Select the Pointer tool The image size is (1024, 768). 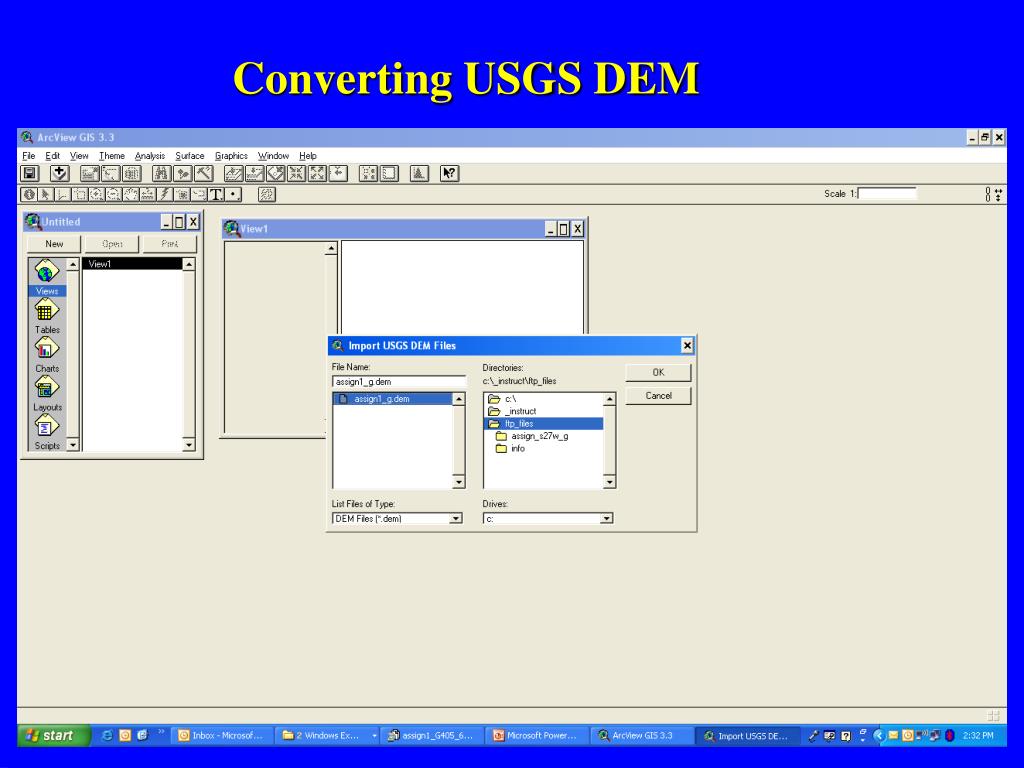(x=46, y=194)
